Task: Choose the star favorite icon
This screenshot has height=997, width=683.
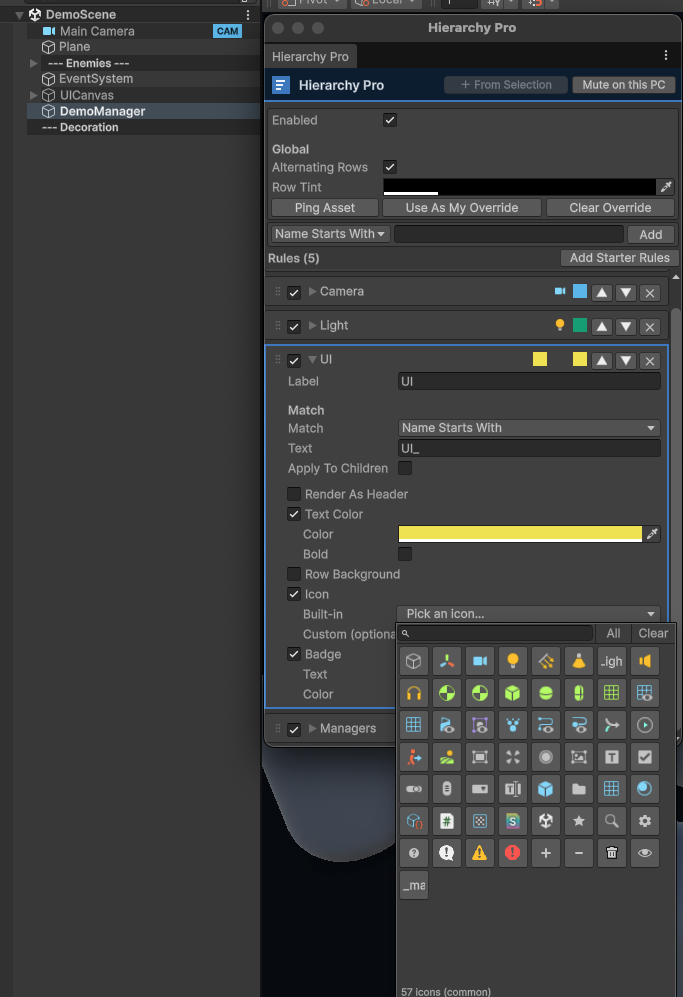Action: [579, 821]
